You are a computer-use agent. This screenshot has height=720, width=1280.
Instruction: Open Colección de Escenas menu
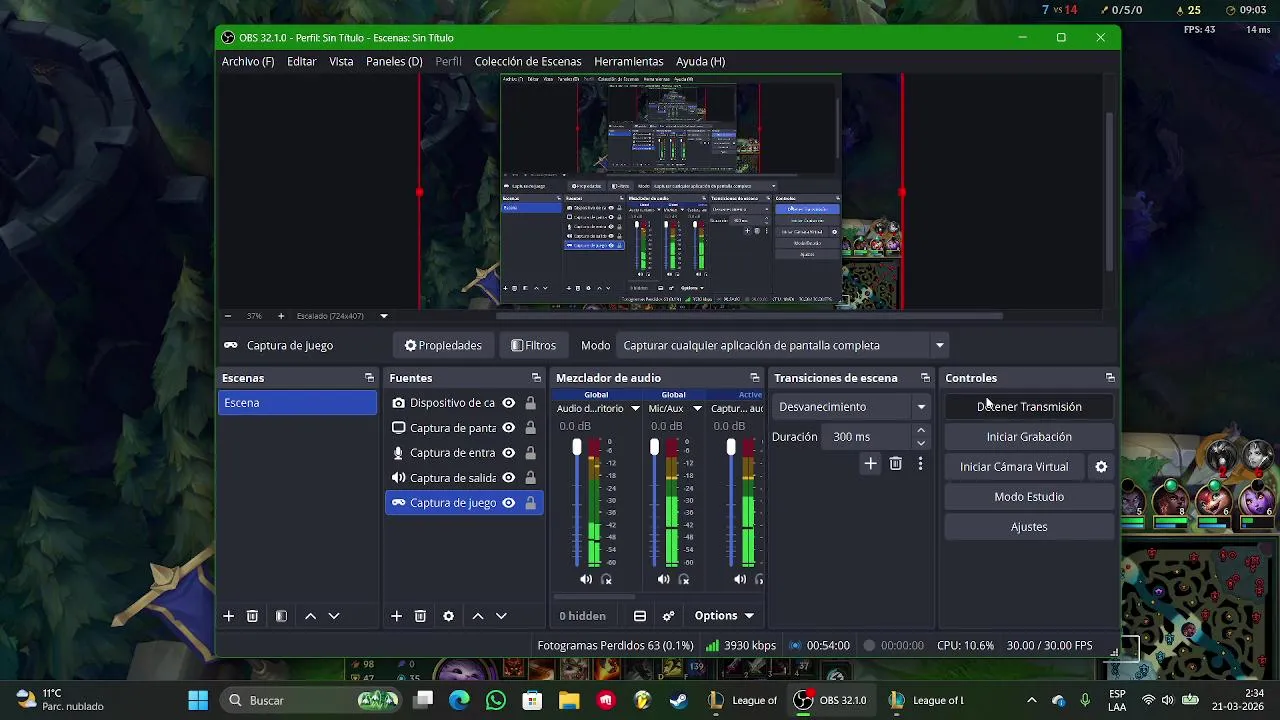coord(528,61)
